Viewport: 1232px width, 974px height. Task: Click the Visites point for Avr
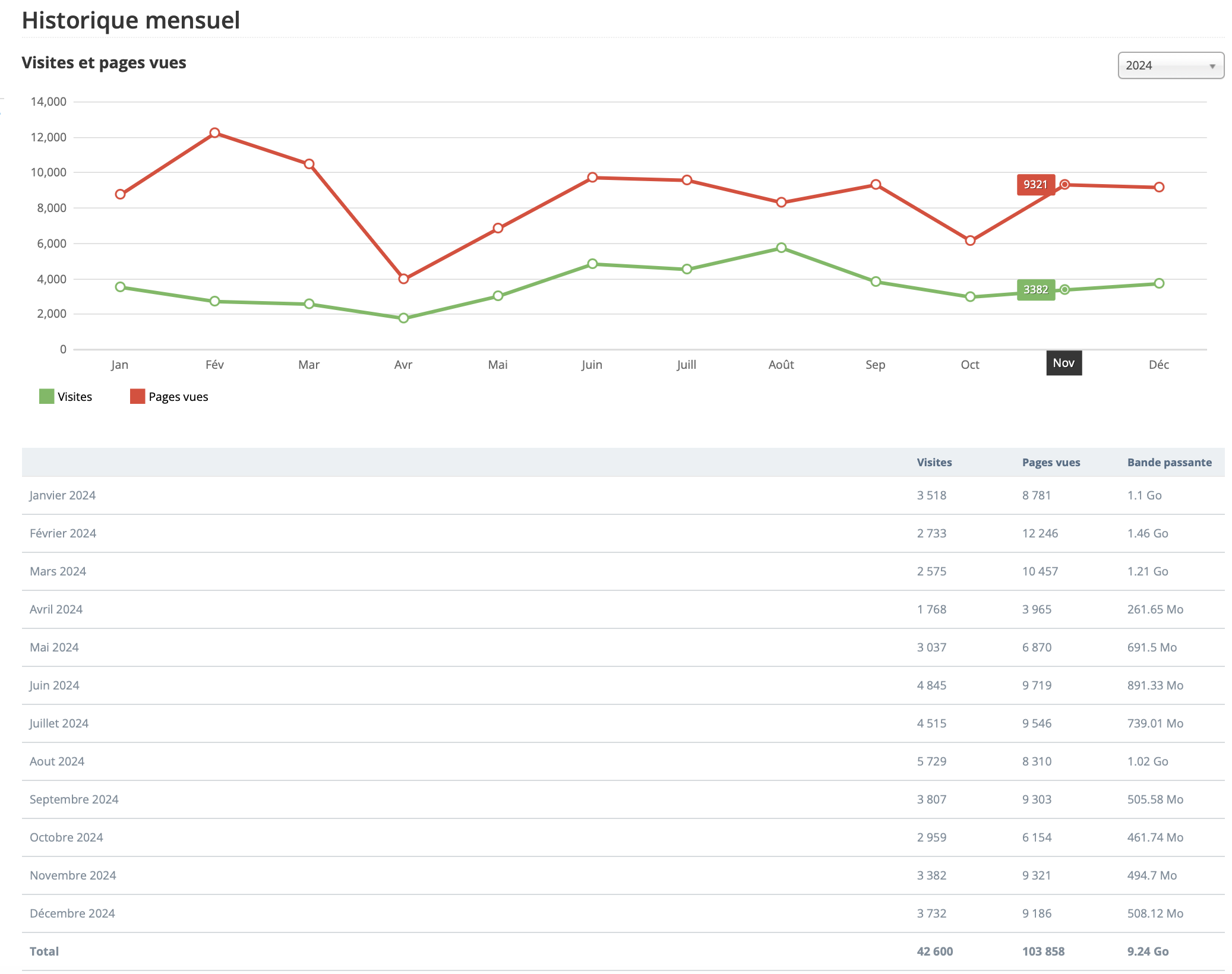pyautogui.click(x=403, y=318)
